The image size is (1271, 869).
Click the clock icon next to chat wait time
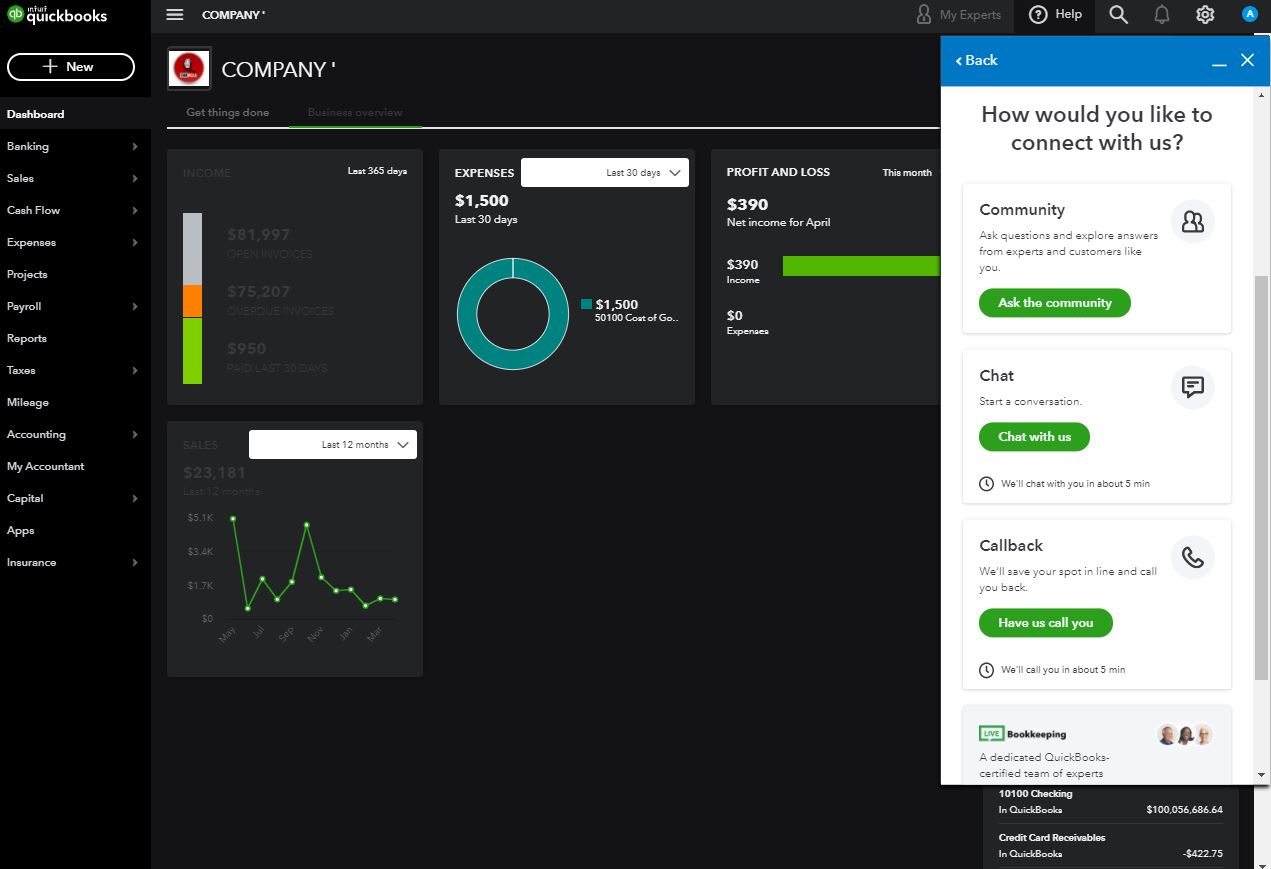click(x=987, y=483)
